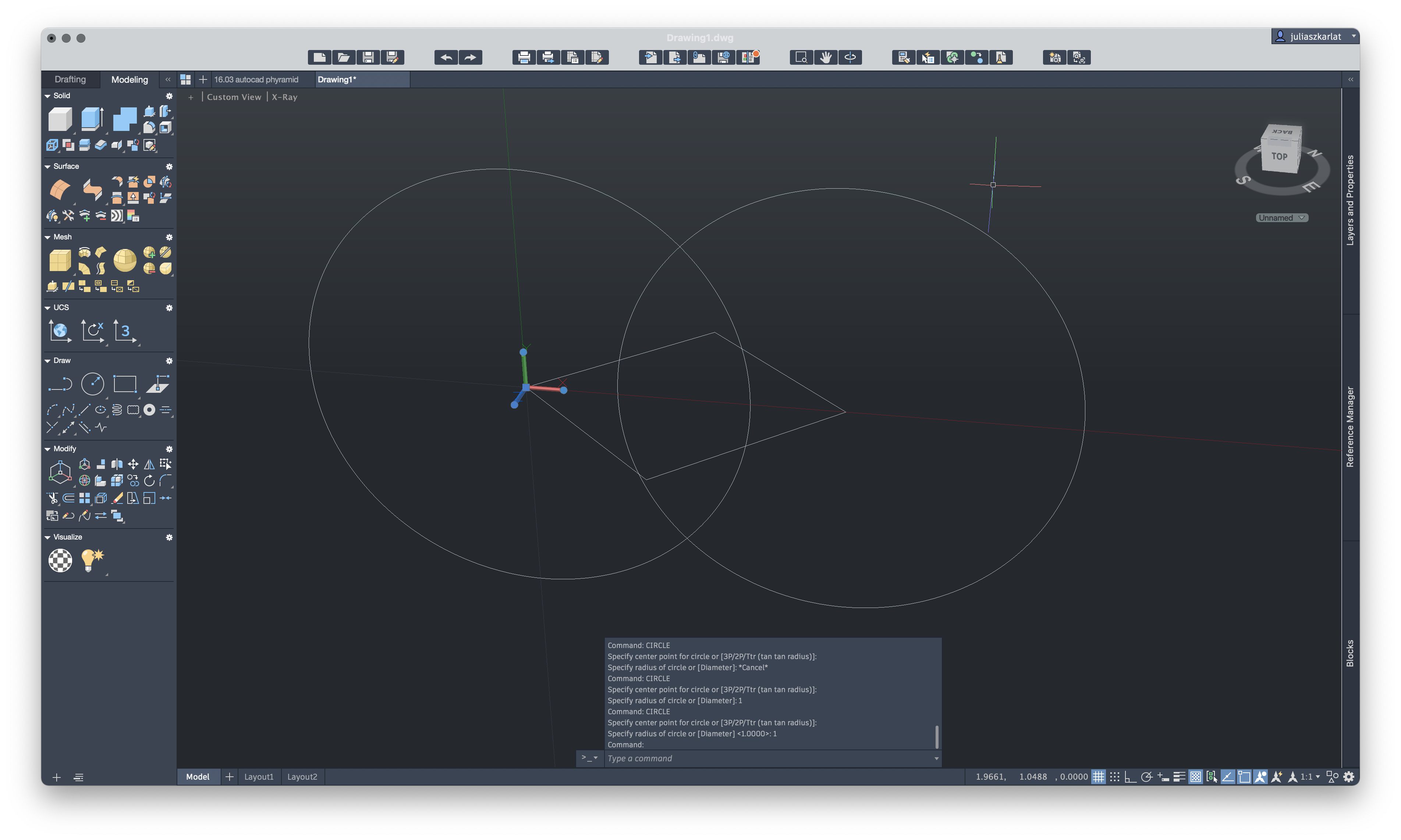Select the Model tab
The height and width of the screenshot is (840, 1401).
[x=198, y=777]
